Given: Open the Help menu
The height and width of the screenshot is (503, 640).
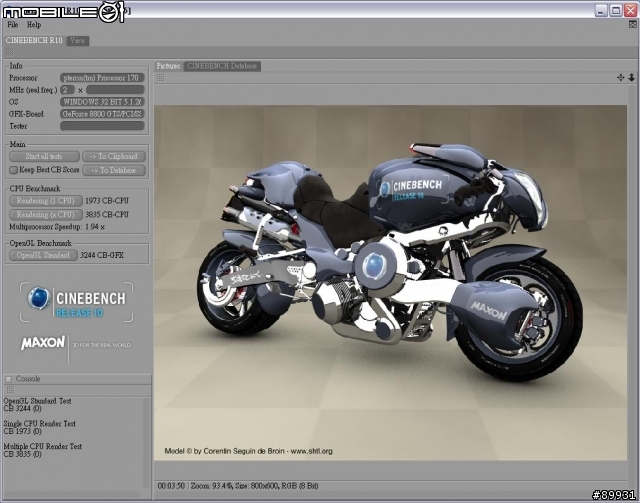Looking at the screenshot, I should 34,24.
